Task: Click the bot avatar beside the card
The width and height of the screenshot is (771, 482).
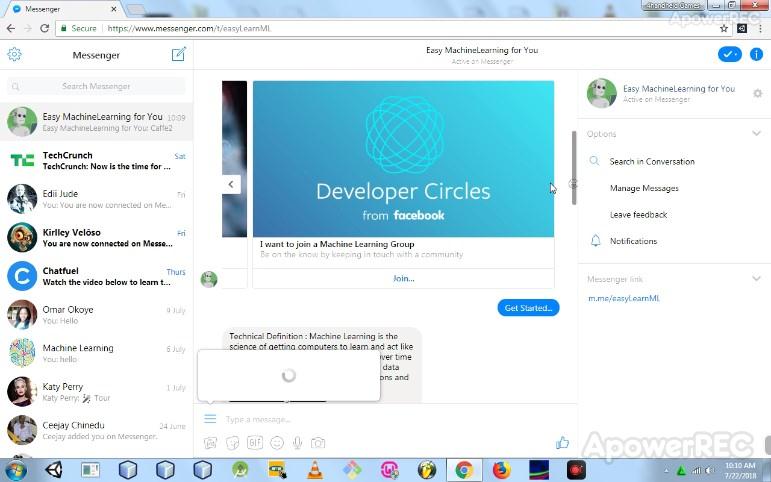Action: (209, 279)
